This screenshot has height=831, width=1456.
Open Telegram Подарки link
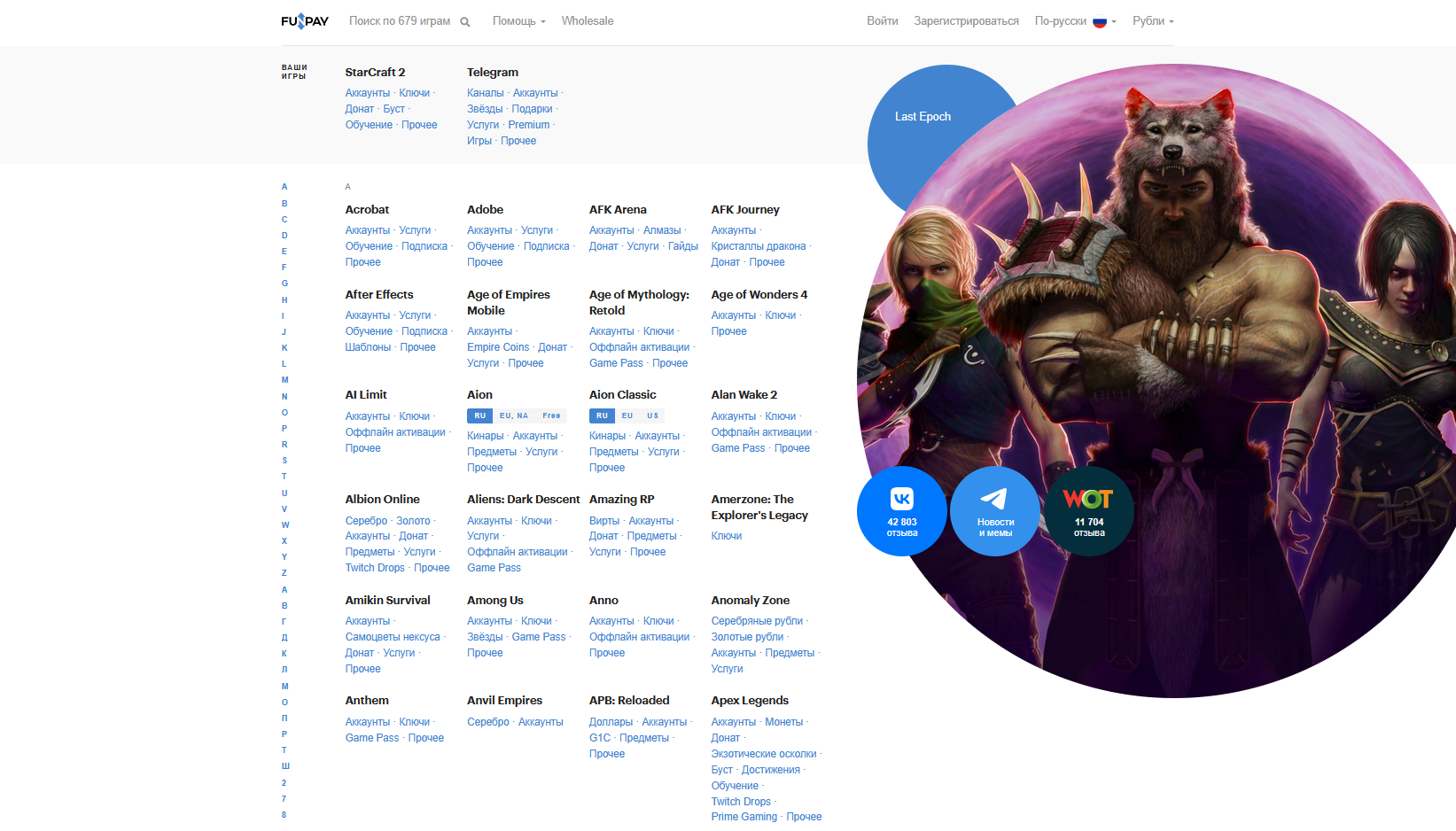click(x=532, y=109)
